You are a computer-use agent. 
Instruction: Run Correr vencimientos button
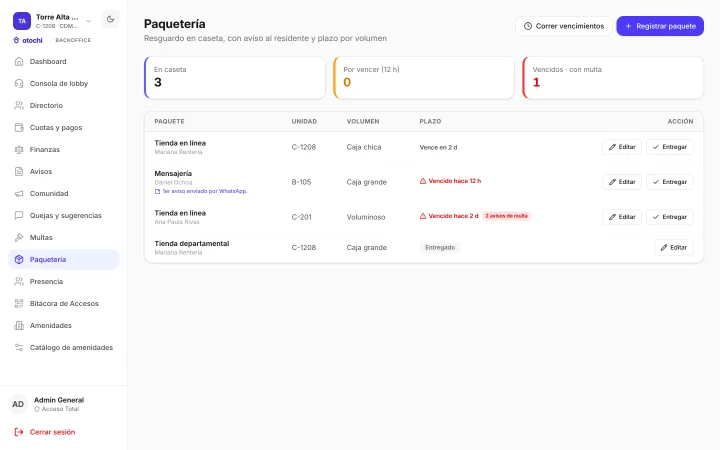point(564,26)
